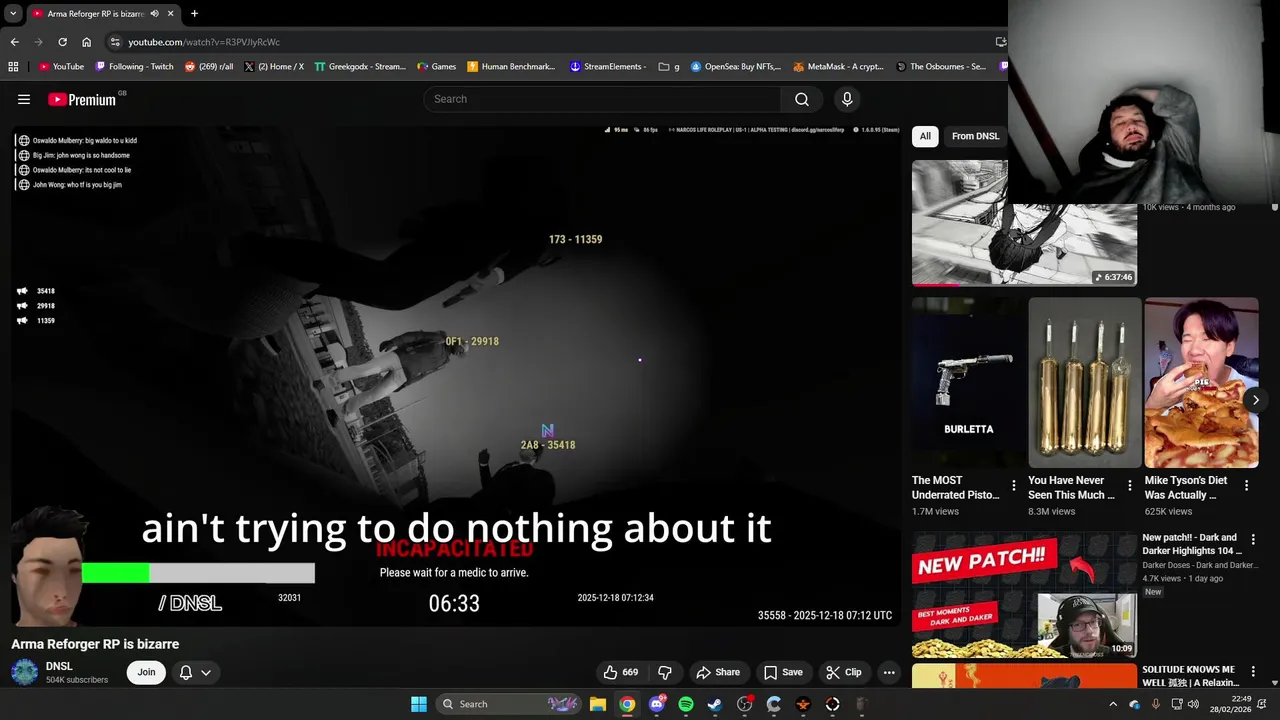Open the YouTube guide hamburger menu
The image size is (1280, 720).
click(24, 99)
